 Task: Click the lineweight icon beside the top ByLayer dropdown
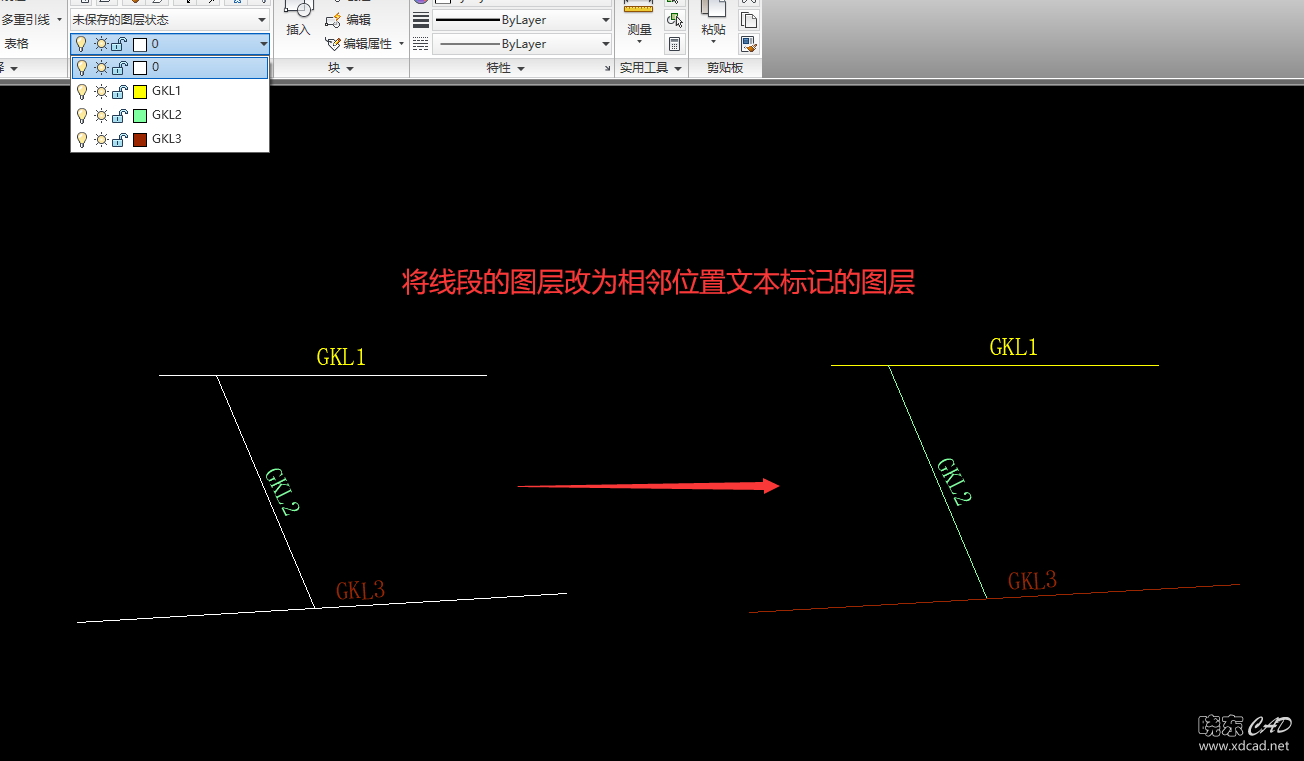pyautogui.click(x=421, y=20)
